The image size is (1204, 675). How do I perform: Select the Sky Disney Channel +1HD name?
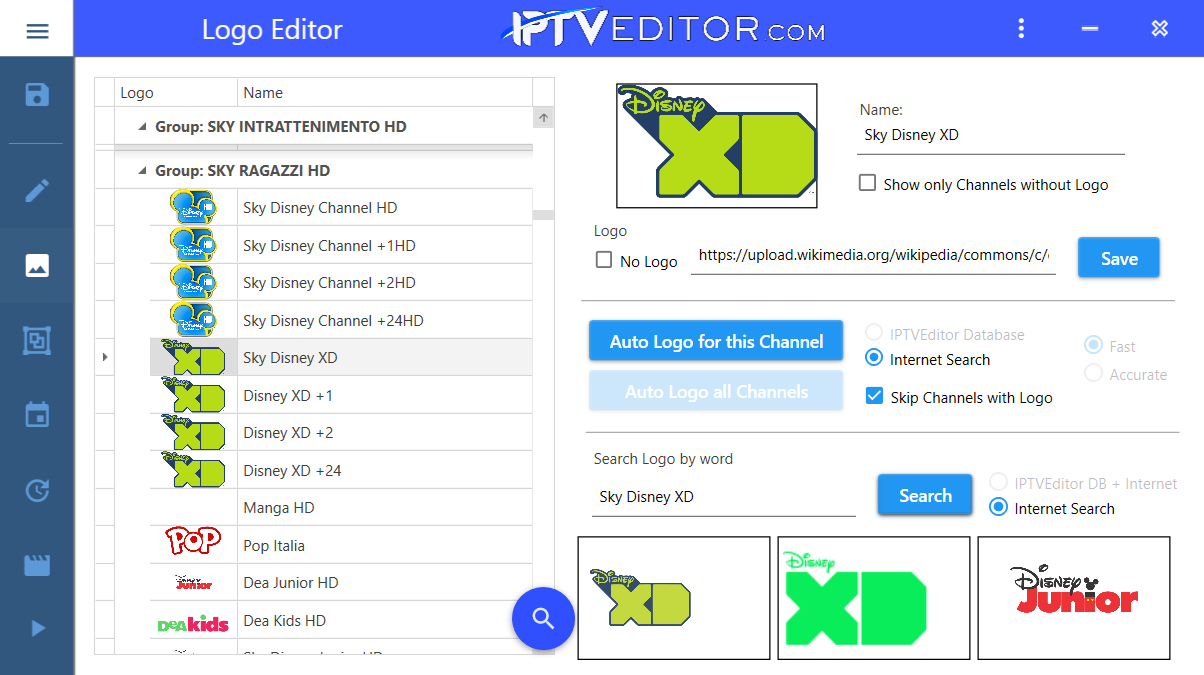329,246
